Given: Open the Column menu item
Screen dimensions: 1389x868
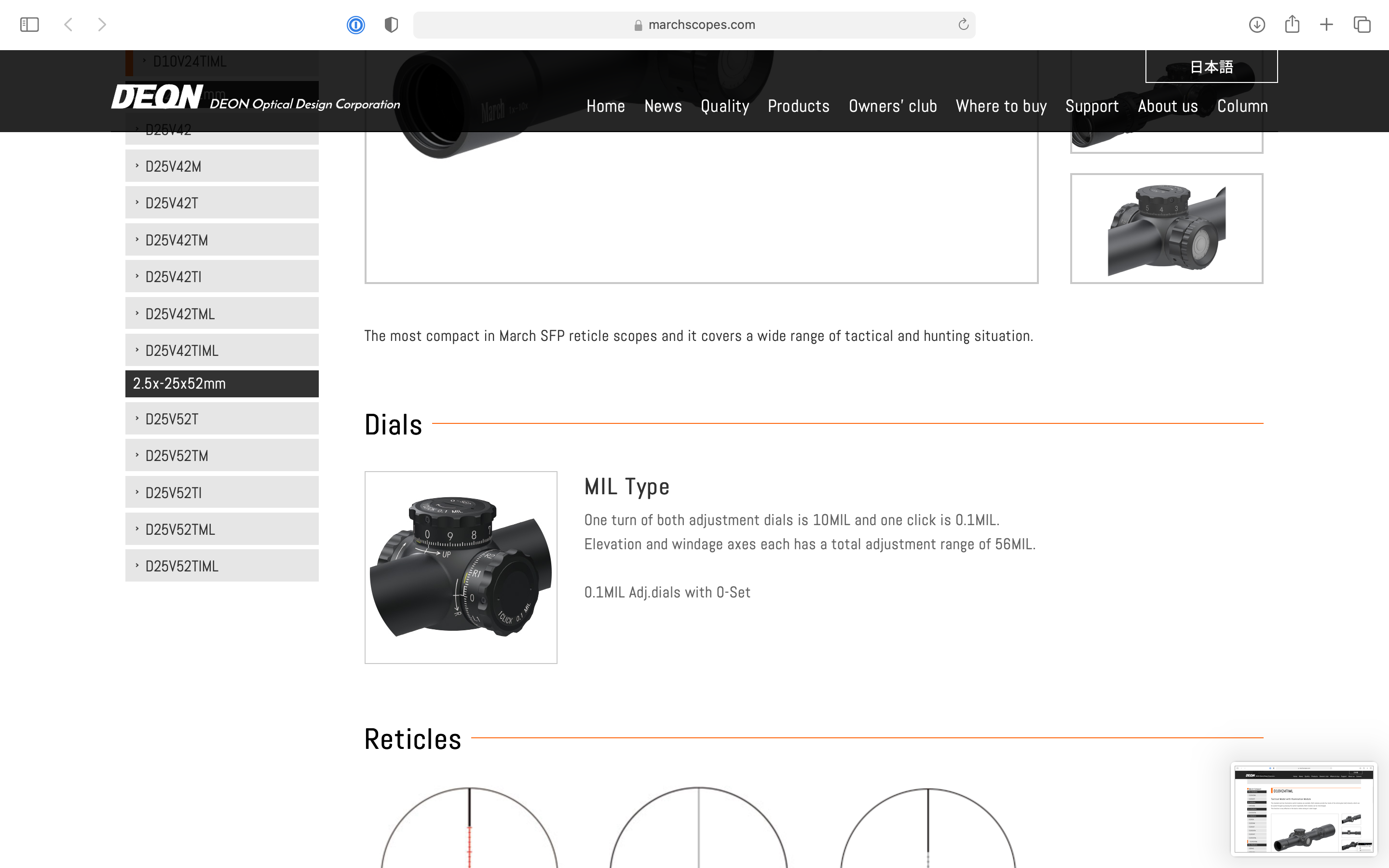Looking at the screenshot, I should coord(1242,106).
